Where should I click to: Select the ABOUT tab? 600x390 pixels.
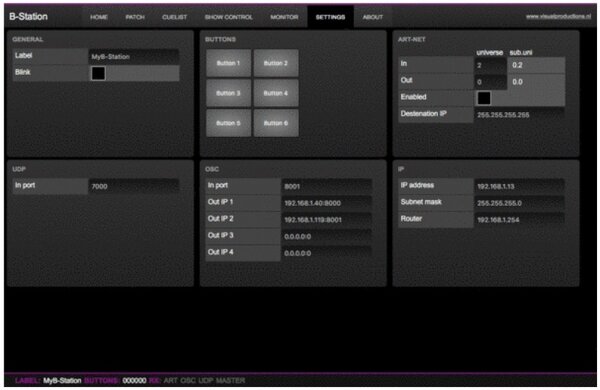tap(373, 17)
